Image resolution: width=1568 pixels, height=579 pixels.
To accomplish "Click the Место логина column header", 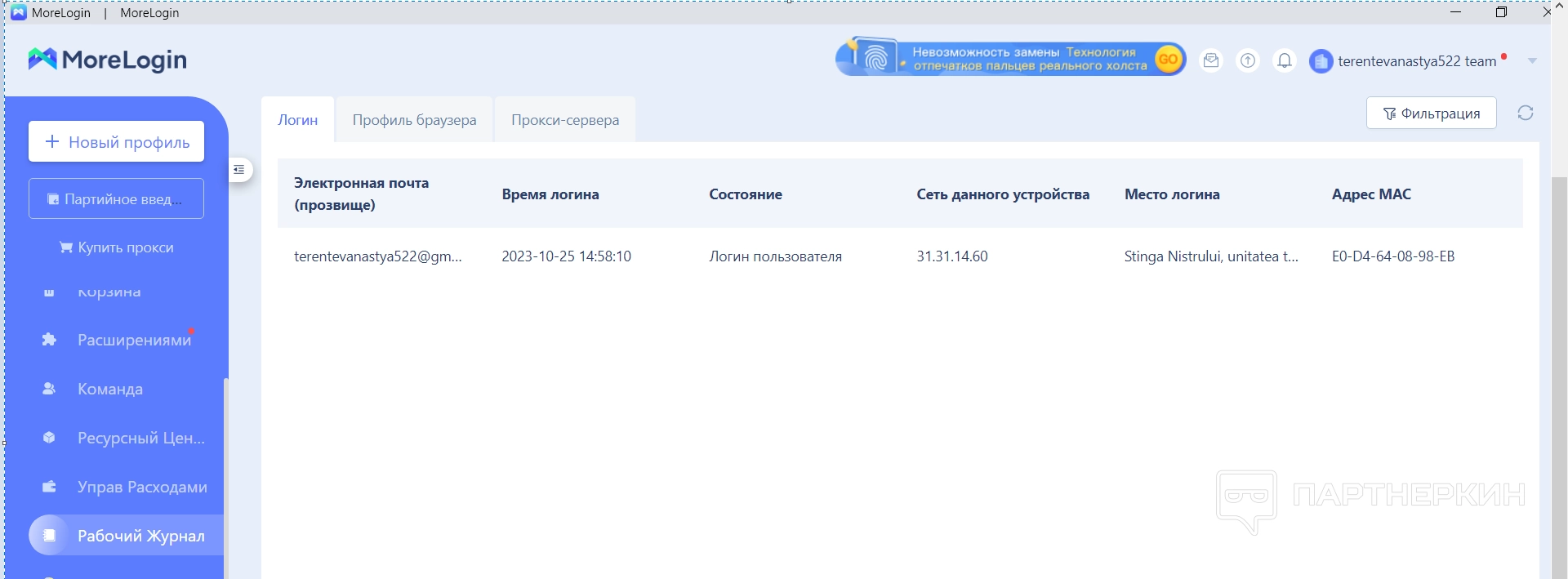I will (x=1172, y=194).
